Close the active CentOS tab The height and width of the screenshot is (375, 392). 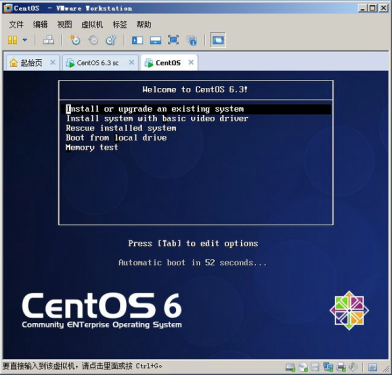(x=191, y=62)
